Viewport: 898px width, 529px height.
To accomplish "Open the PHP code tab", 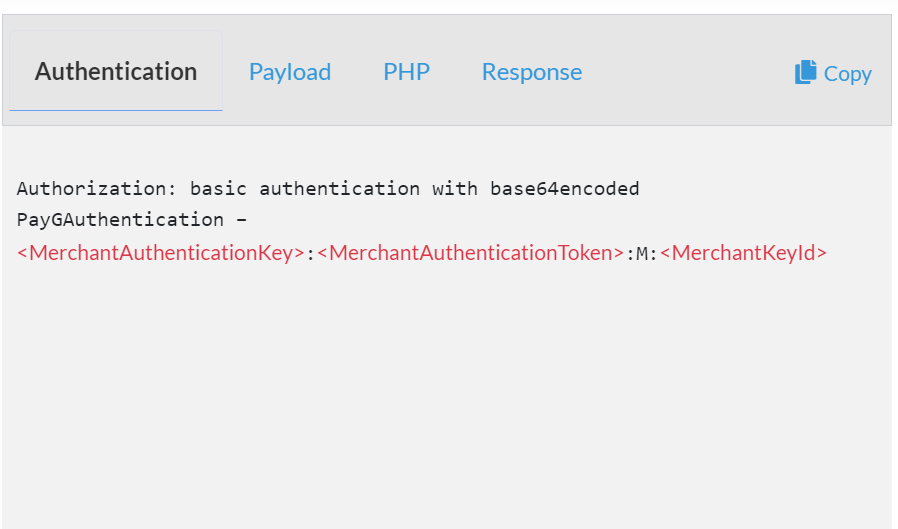I will [407, 72].
